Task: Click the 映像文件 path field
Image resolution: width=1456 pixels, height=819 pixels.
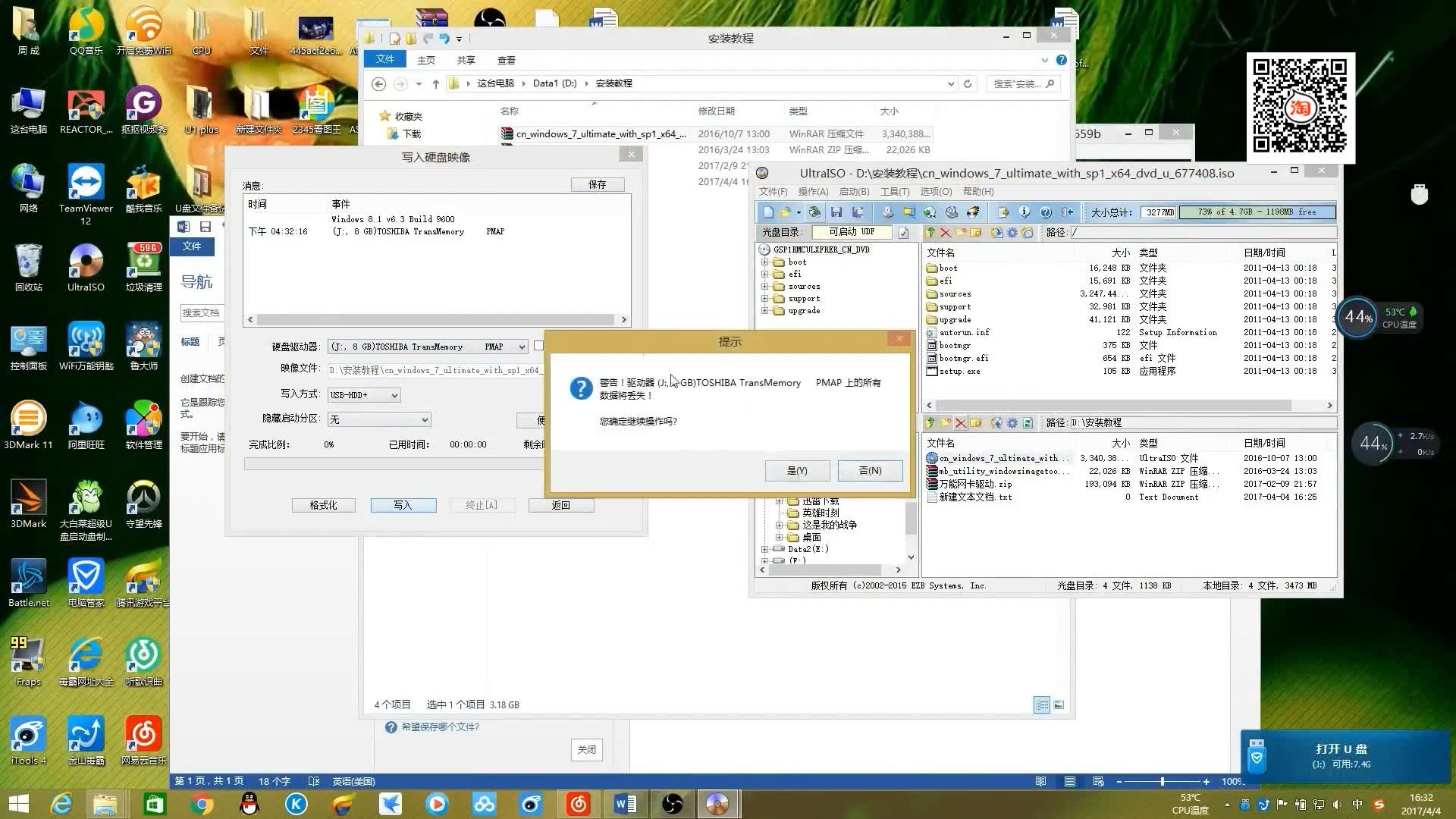Action: point(435,370)
